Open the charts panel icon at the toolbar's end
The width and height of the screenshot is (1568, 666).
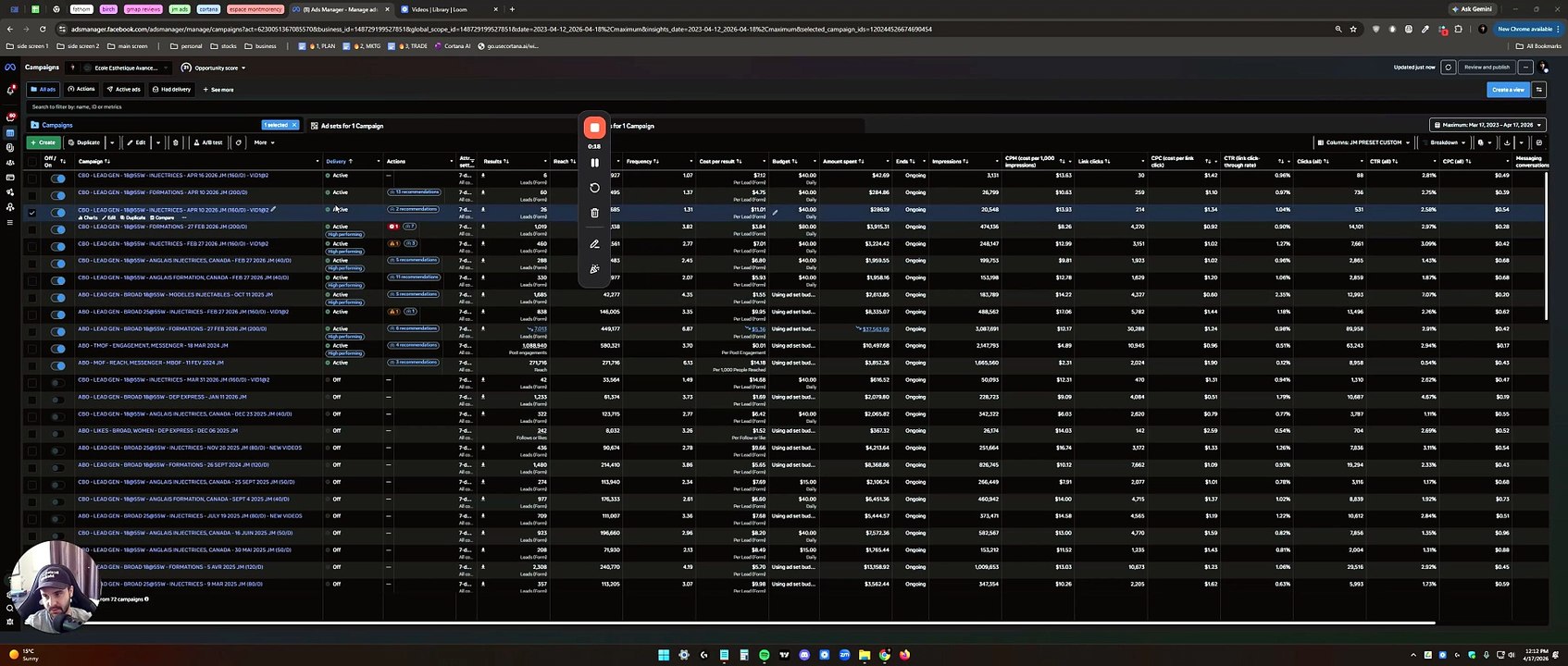[x=1538, y=142]
